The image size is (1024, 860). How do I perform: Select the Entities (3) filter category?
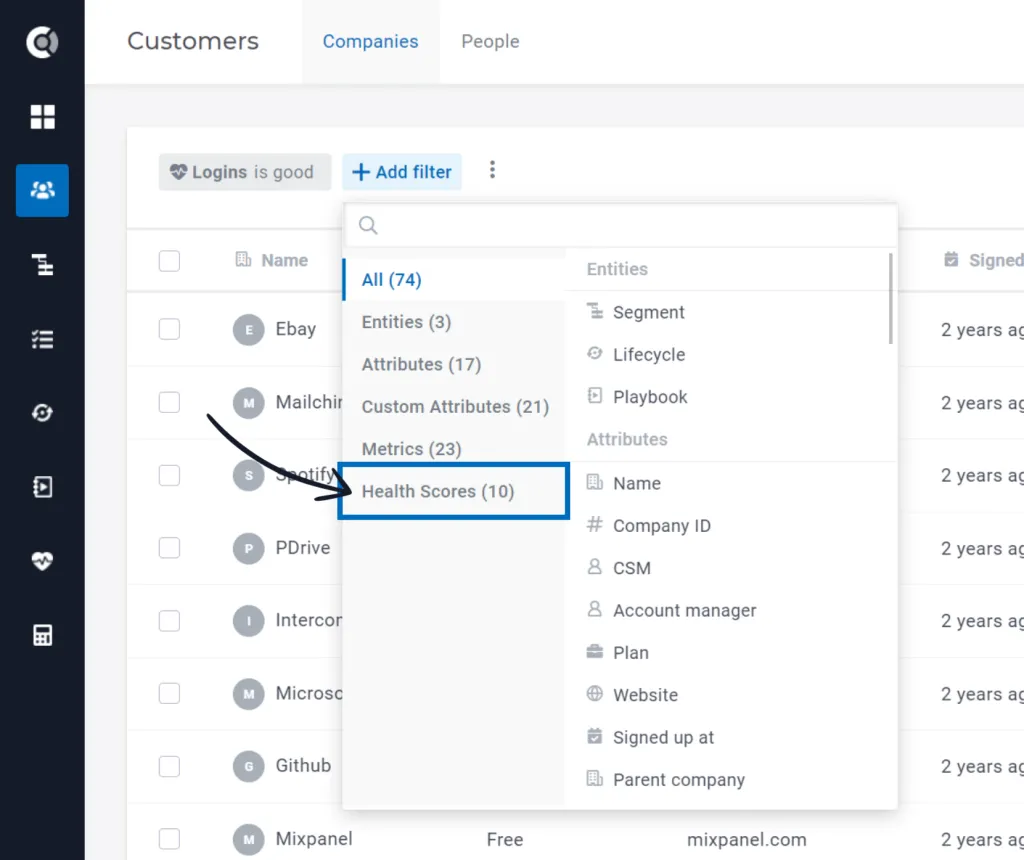pyautogui.click(x=454, y=322)
